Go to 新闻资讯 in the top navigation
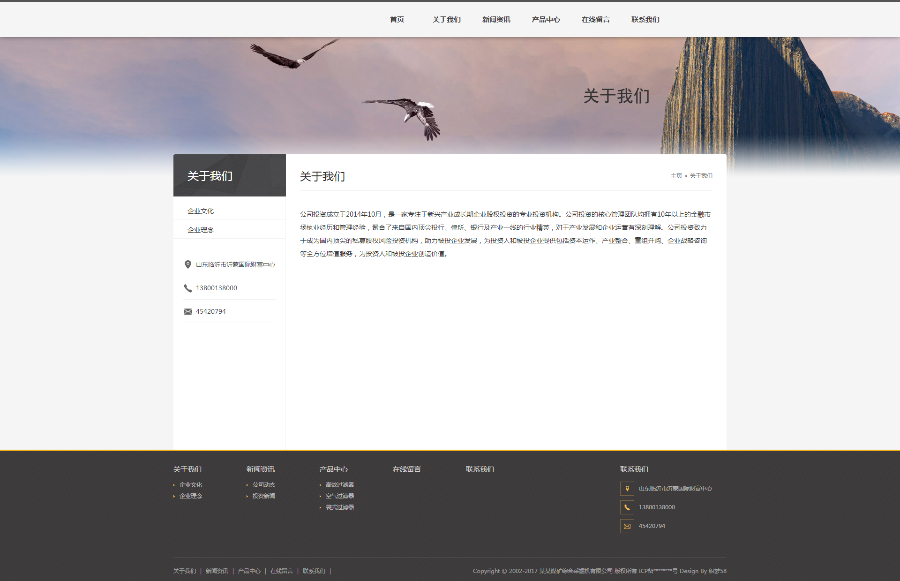Viewport: 900px width, 581px height. click(496, 20)
